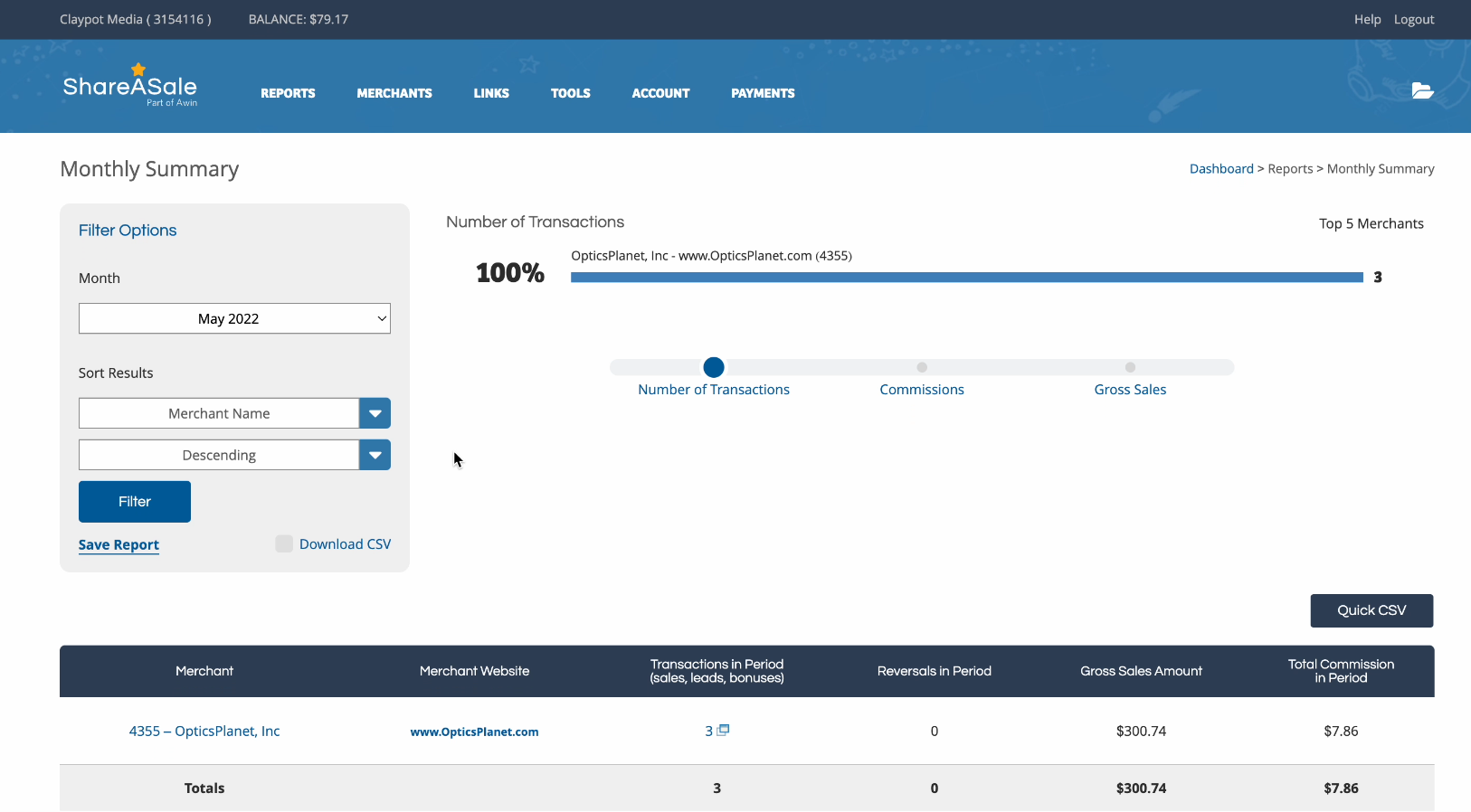Click the Totals row $300.74 gross sales

[1141, 788]
